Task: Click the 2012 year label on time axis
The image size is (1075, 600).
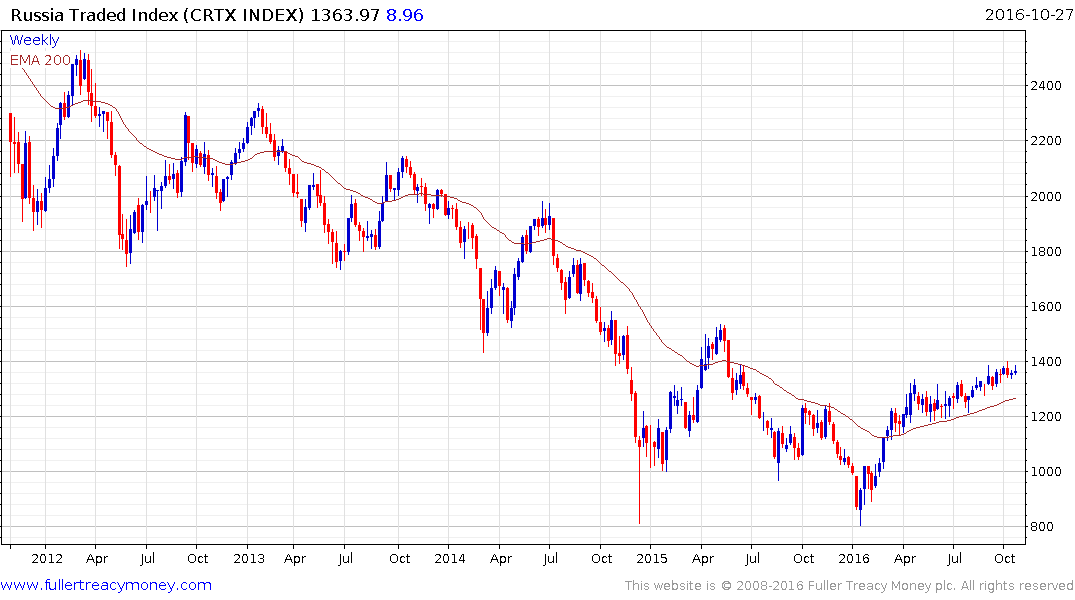Action: click(47, 559)
